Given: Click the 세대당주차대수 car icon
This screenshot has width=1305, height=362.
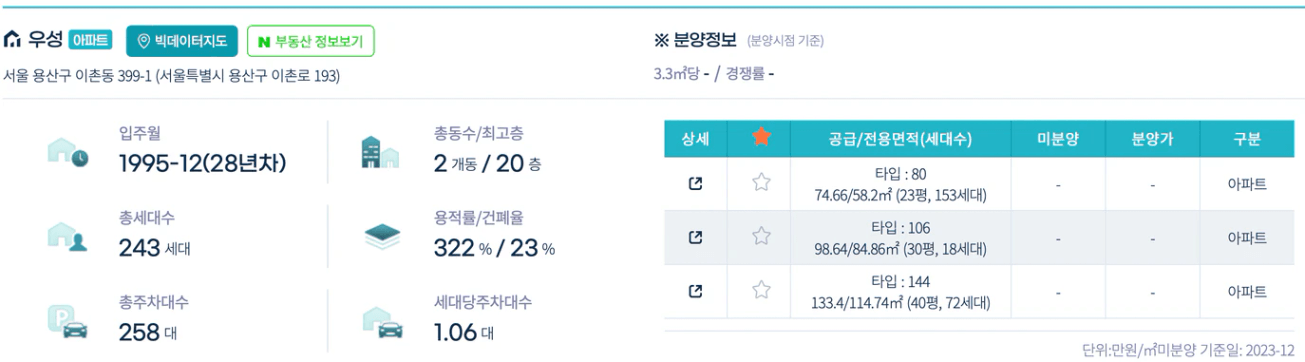Looking at the screenshot, I should pyautogui.click(x=380, y=320).
